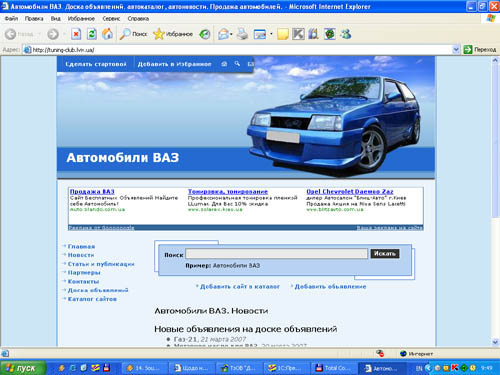The image size is (500, 375).
Task: Open the Поиск search toolbar button
Action: [133, 34]
